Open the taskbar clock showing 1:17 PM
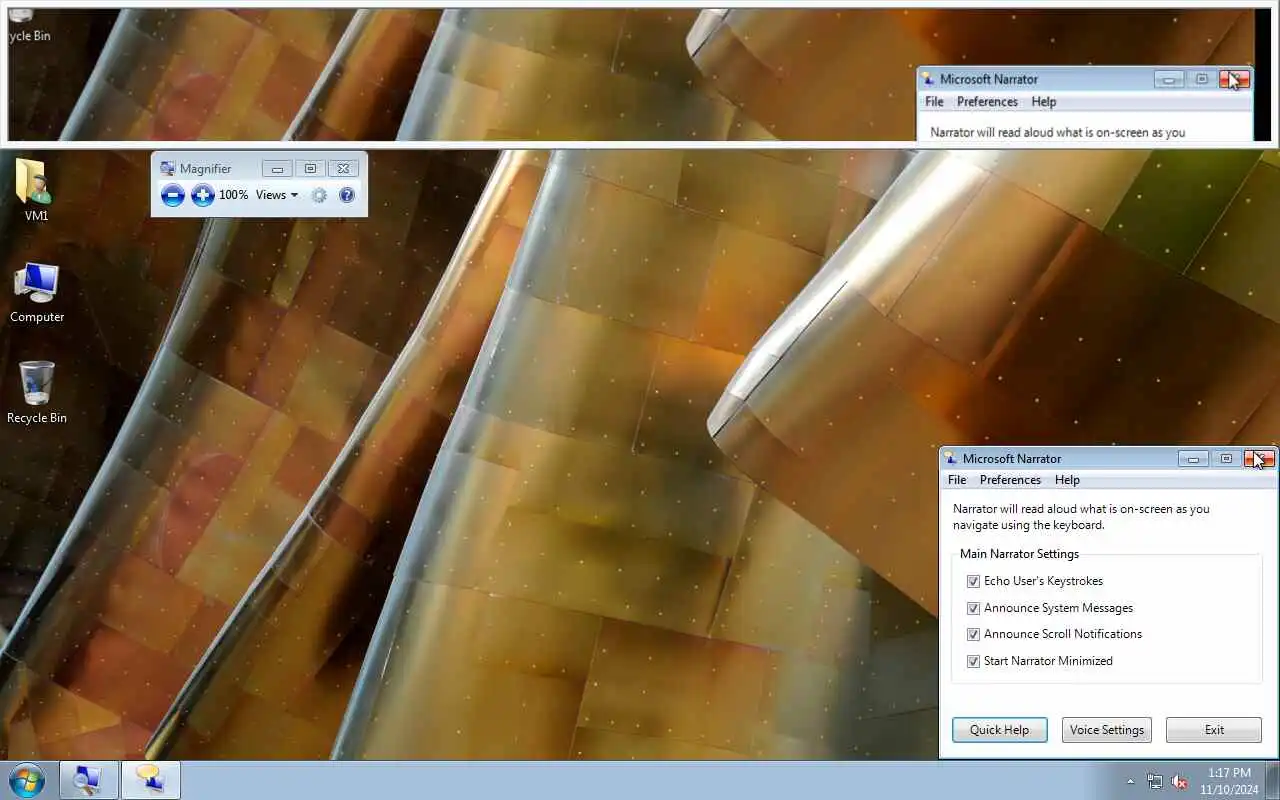This screenshot has width=1280, height=800. pyautogui.click(x=1229, y=781)
